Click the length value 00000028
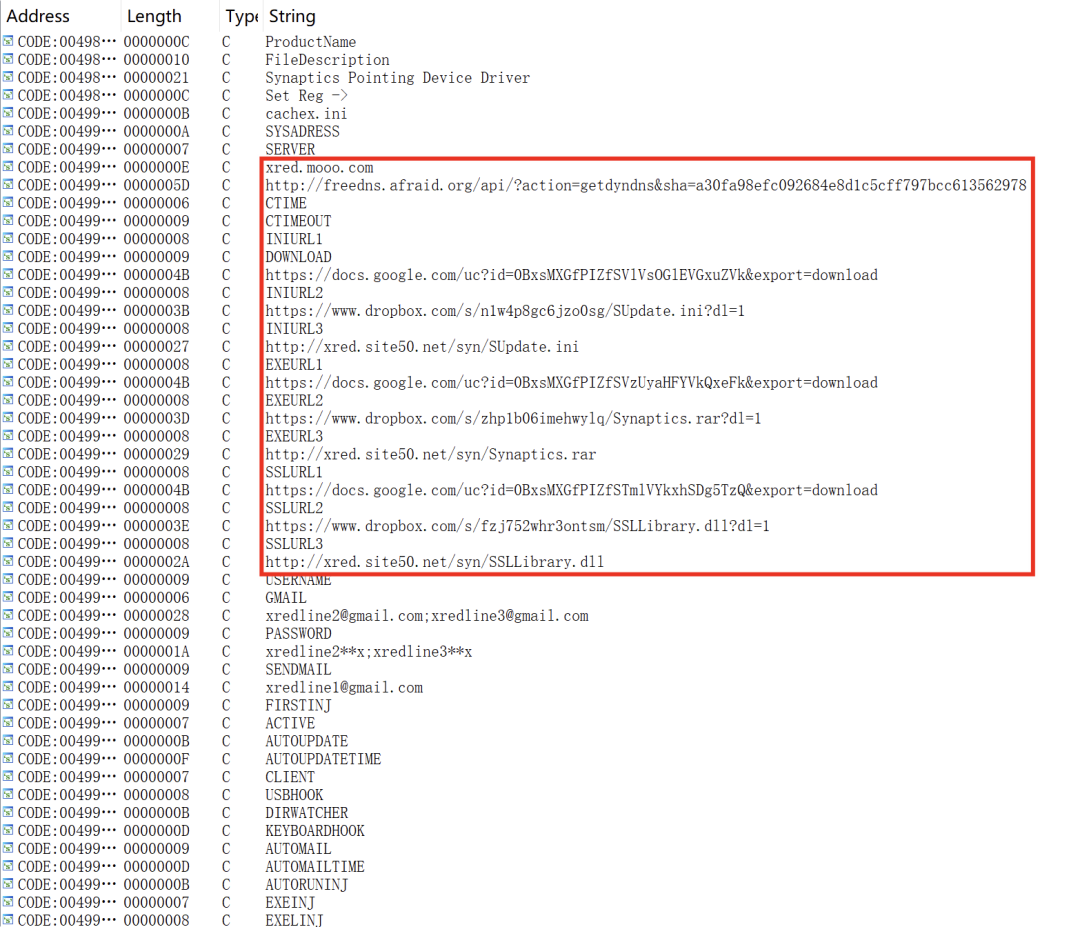The width and height of the screenshot is (1080, 927). 156,616
